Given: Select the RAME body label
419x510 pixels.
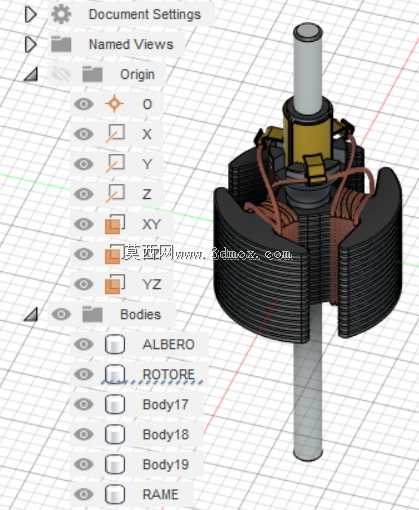Looking at the screenshot, I should (x=160, y=494).
